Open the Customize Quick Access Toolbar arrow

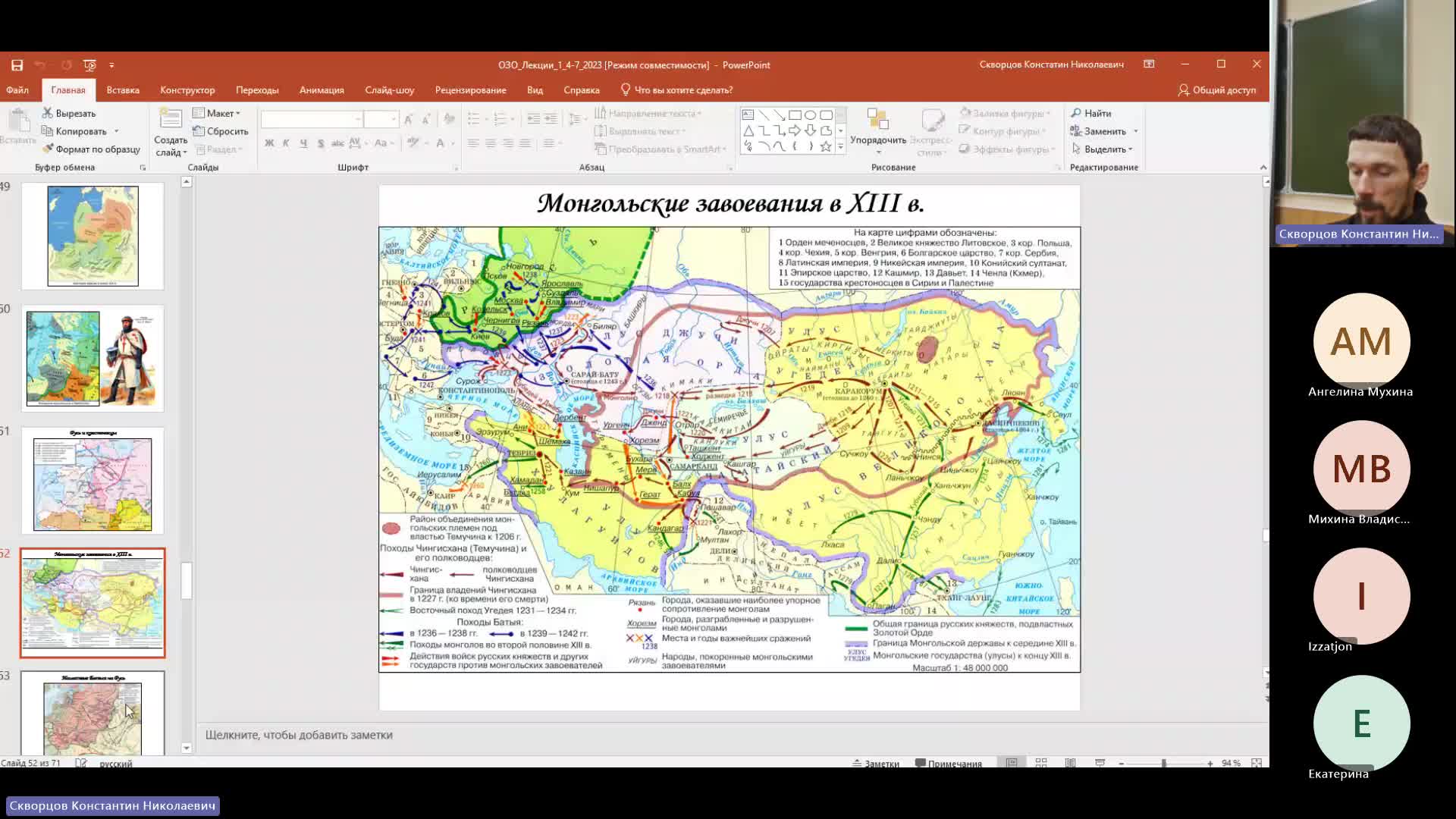point(111,65)
